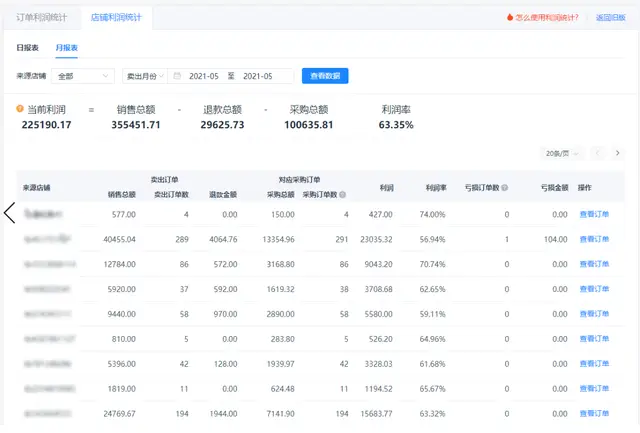
Task: Go to the next page arrow
Action: 618,153
